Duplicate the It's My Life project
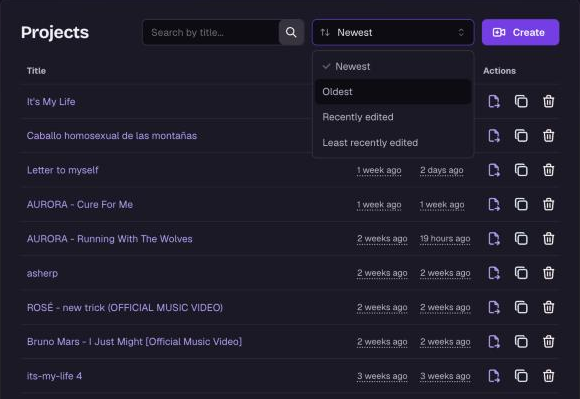The image size is (580, 399). coord(521,101)
